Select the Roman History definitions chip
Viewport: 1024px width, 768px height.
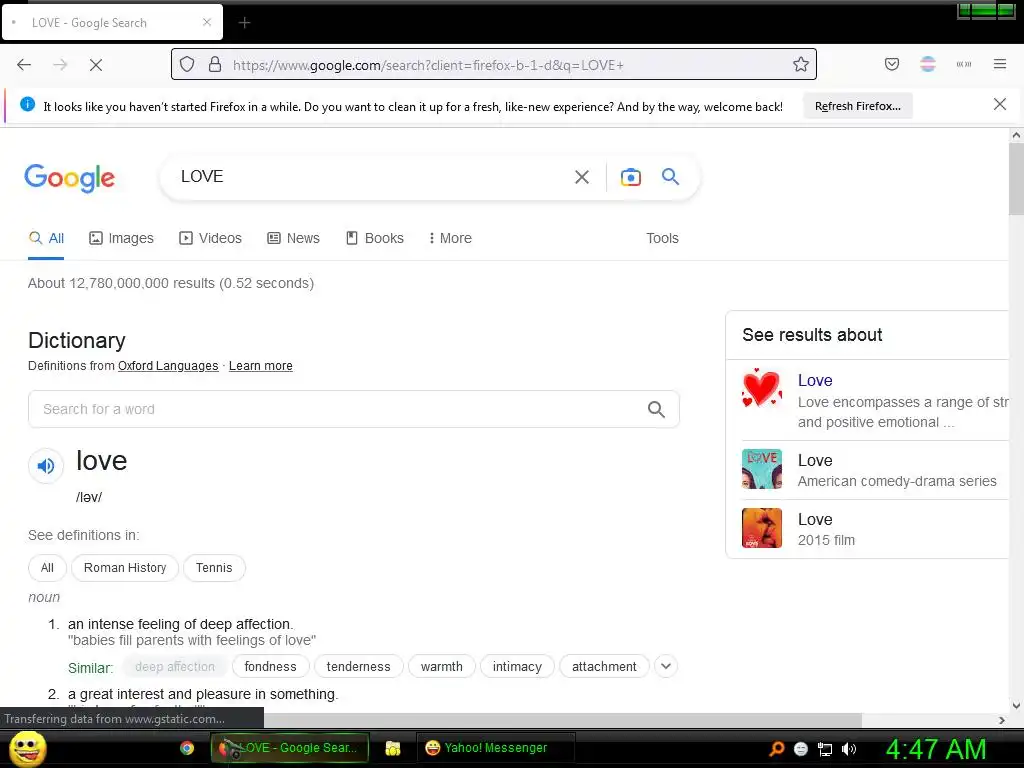pos(125,568)
